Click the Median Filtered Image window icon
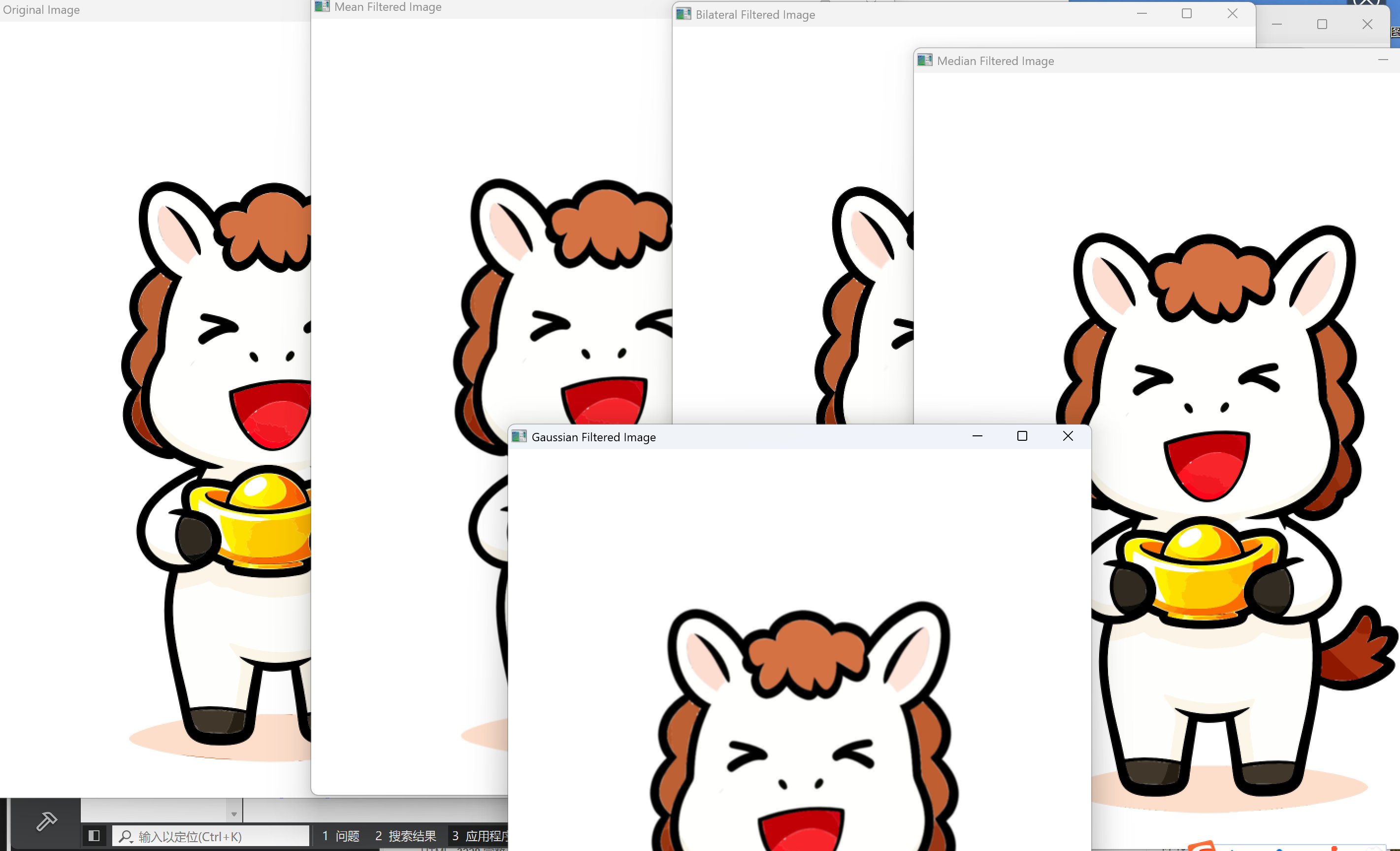The image size is (1400, 851). (x=924, y=60)
